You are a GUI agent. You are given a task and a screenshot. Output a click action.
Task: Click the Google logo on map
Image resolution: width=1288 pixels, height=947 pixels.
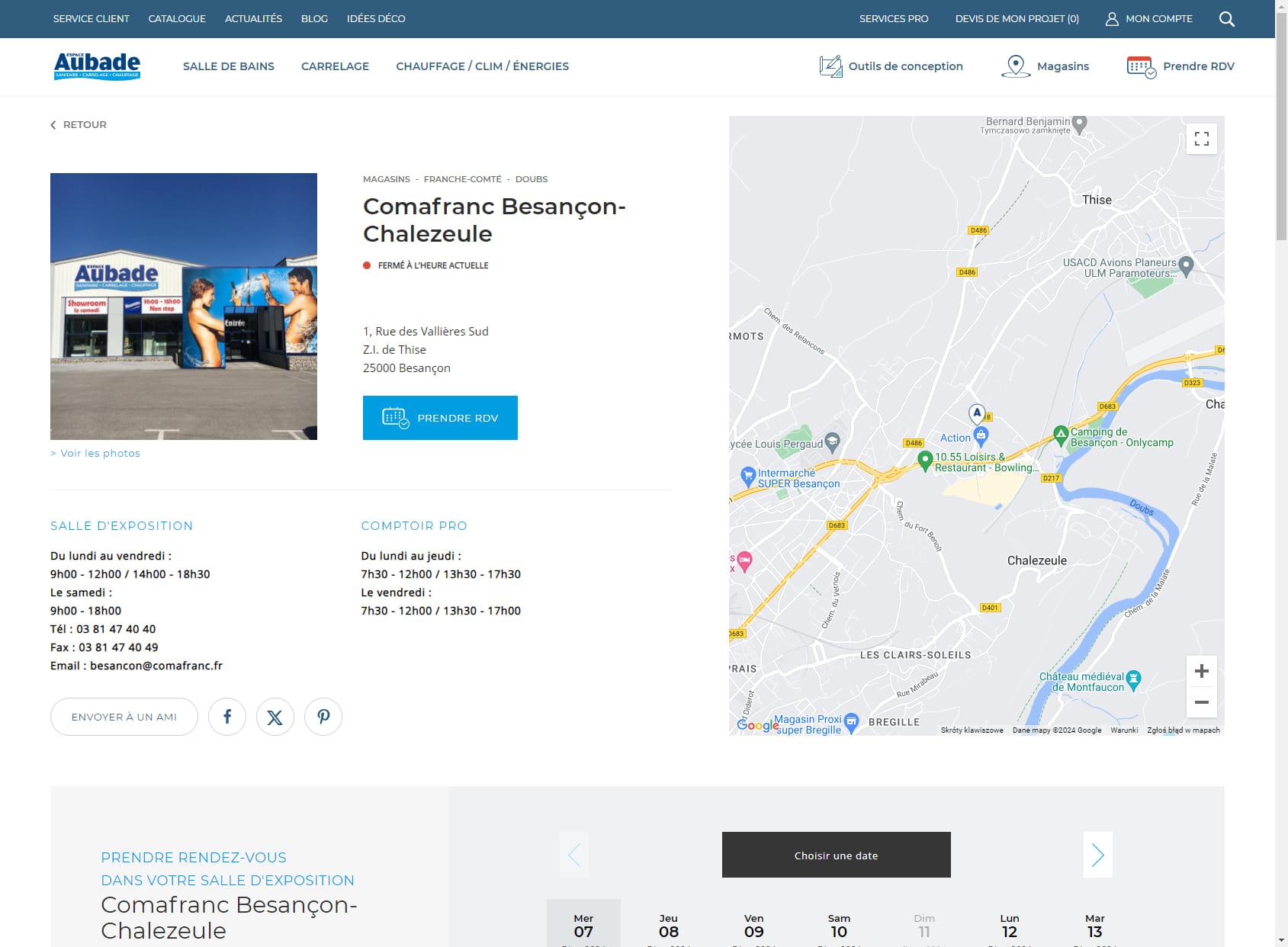click(757, 725)
